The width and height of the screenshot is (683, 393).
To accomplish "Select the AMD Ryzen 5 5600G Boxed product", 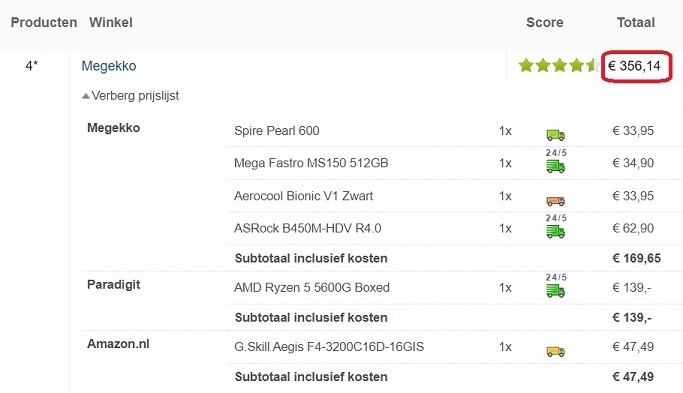I will [x=312, y=288].
